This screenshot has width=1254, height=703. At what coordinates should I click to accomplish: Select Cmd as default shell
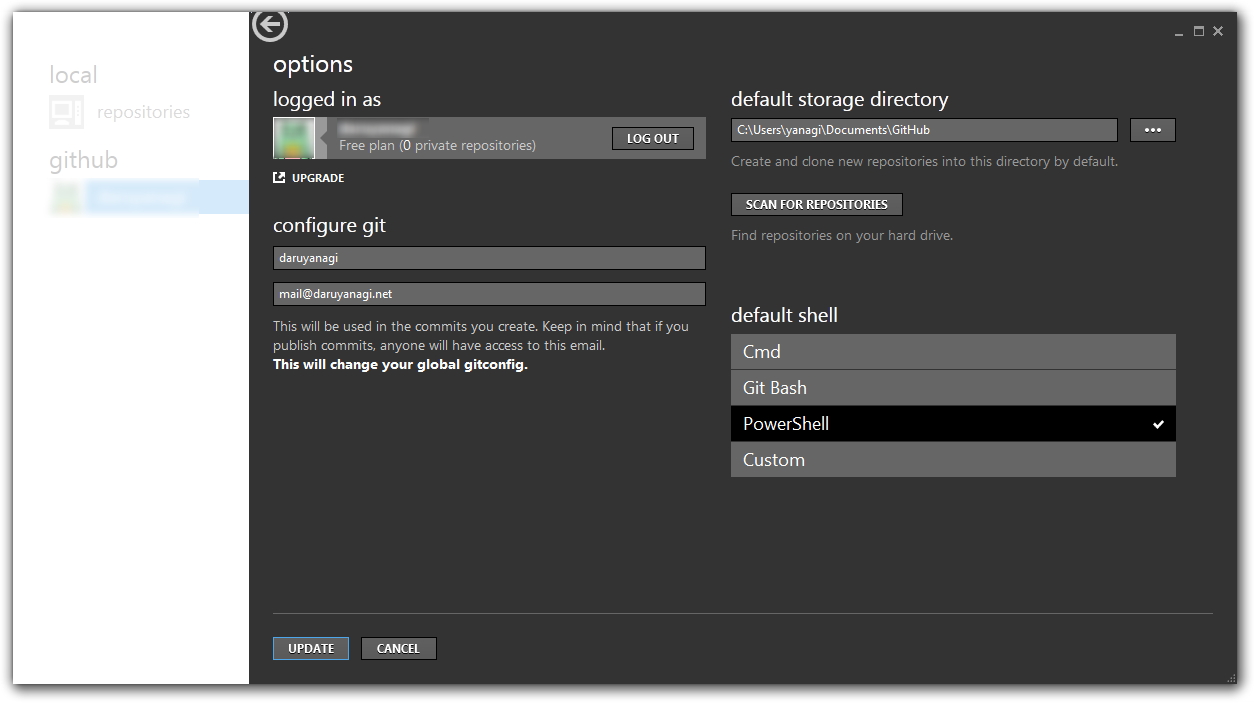click(953, 352)
